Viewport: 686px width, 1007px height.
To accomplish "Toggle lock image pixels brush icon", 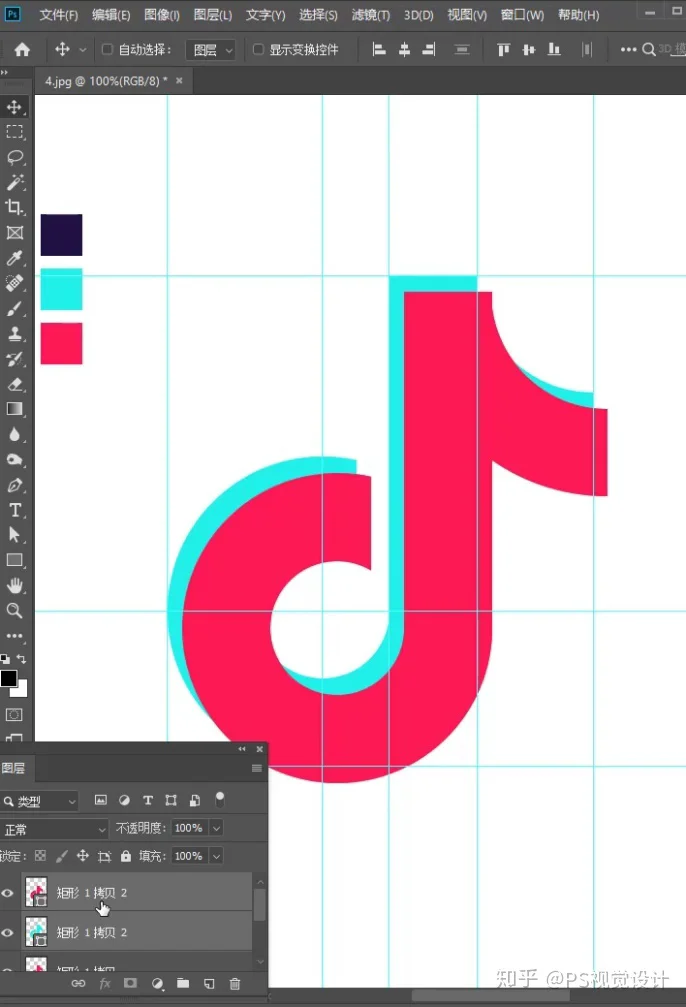I will [x=62, y=855].
